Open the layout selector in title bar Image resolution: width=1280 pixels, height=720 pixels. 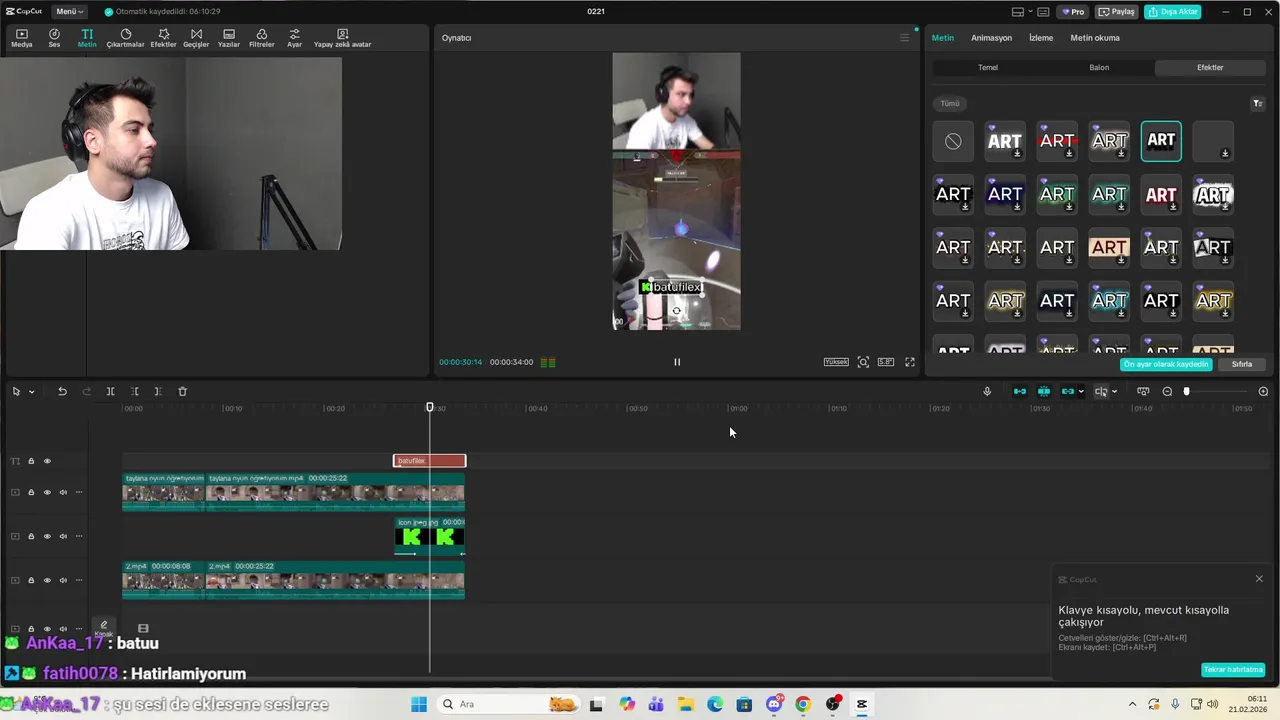pos(1021,12)
